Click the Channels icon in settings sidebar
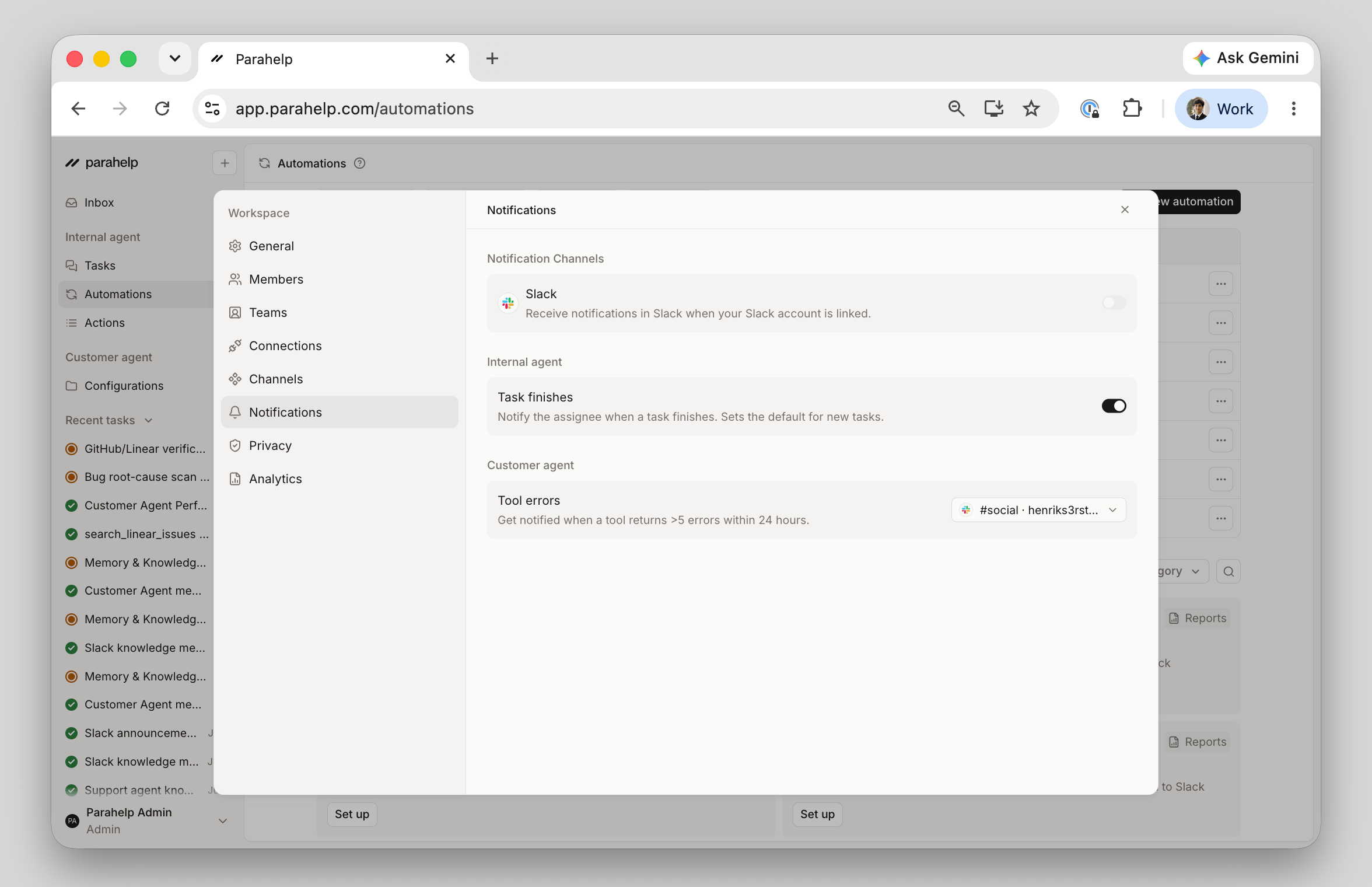 [235, 379]
